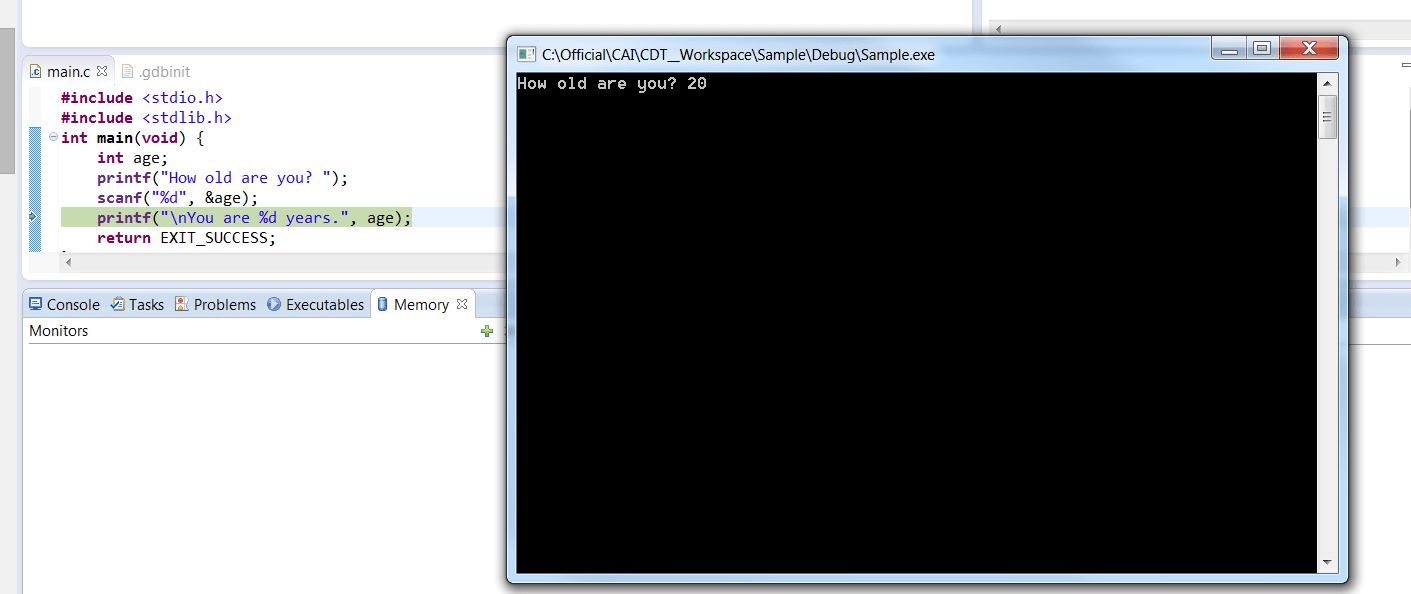Click the Sample.exe path in title bar
The image size is (1411, 594).
click(x=738, y=55)
